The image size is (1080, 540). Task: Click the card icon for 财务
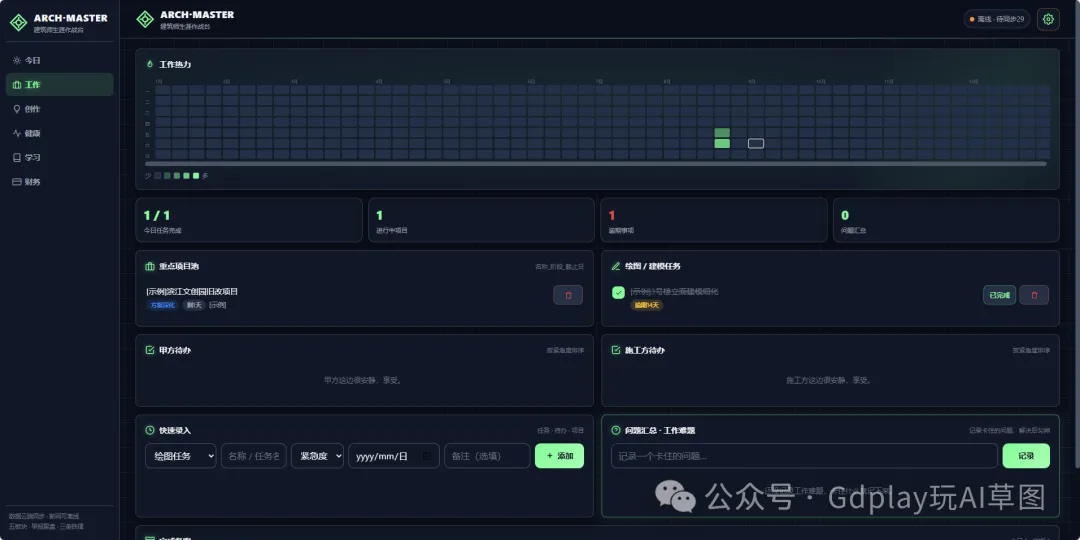(17, 182)
